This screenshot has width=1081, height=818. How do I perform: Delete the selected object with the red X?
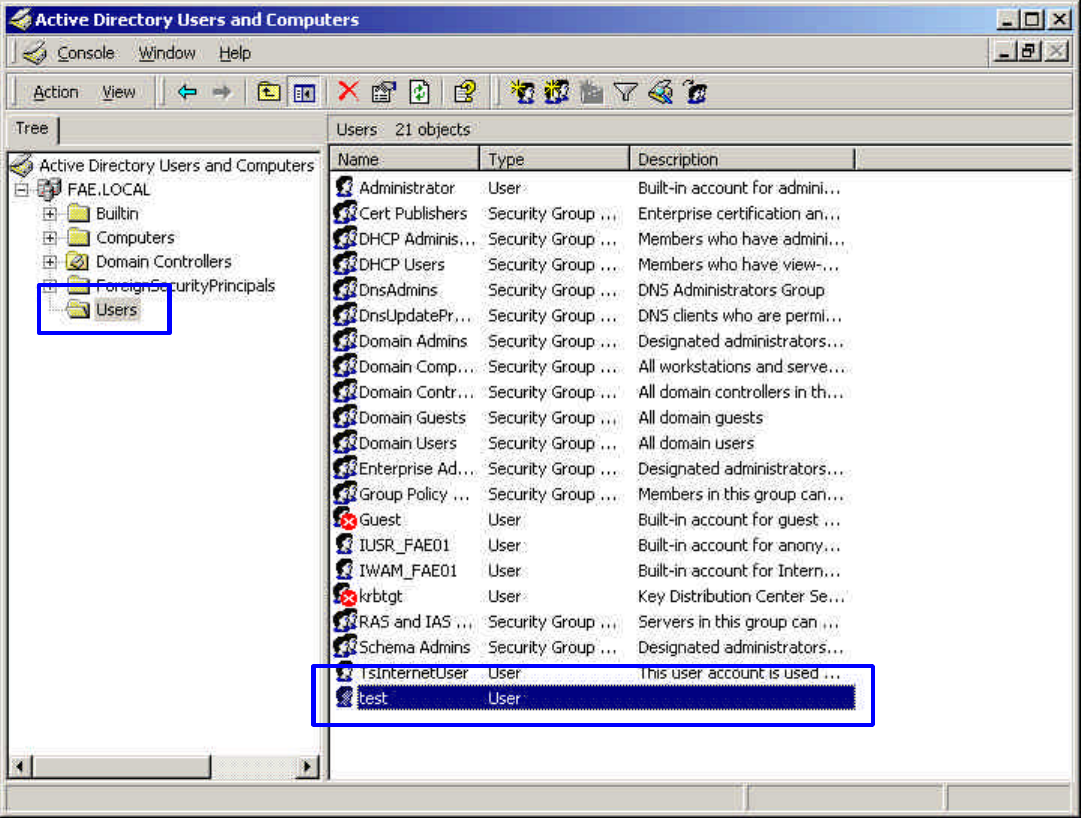[348, 91]
